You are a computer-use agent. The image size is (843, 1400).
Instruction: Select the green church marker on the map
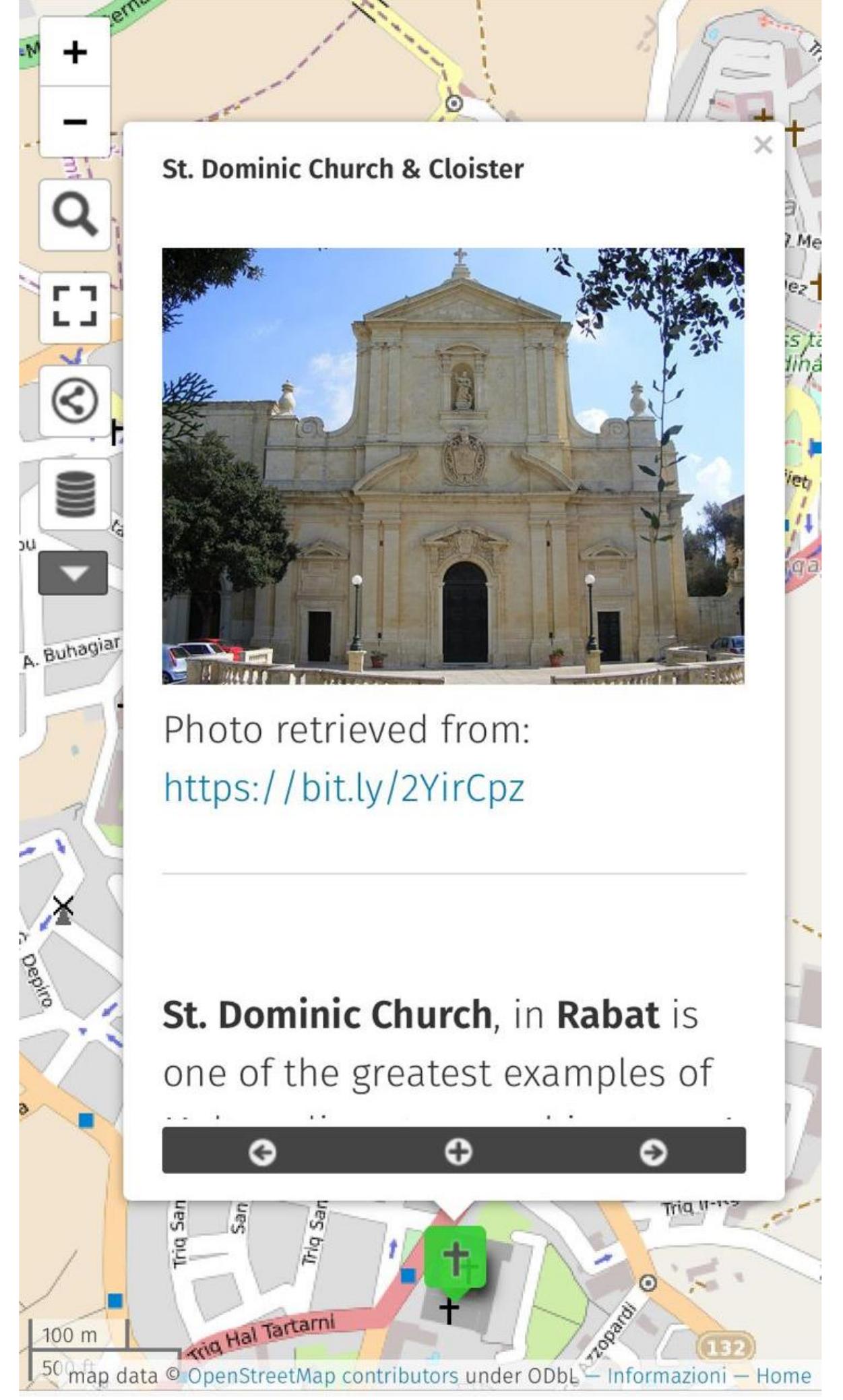coord(455,1258)
